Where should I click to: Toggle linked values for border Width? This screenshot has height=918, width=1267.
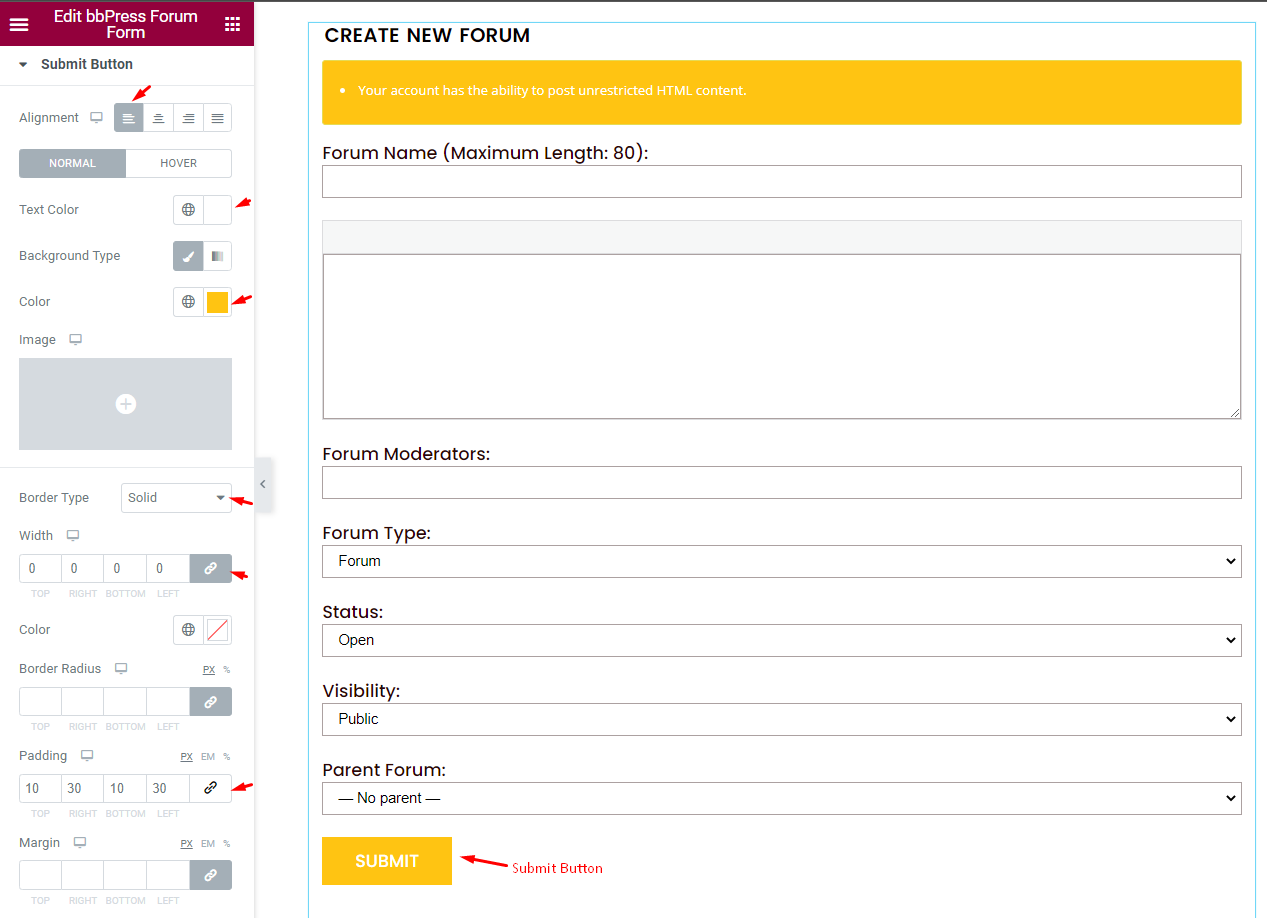[x=210, y=568]
